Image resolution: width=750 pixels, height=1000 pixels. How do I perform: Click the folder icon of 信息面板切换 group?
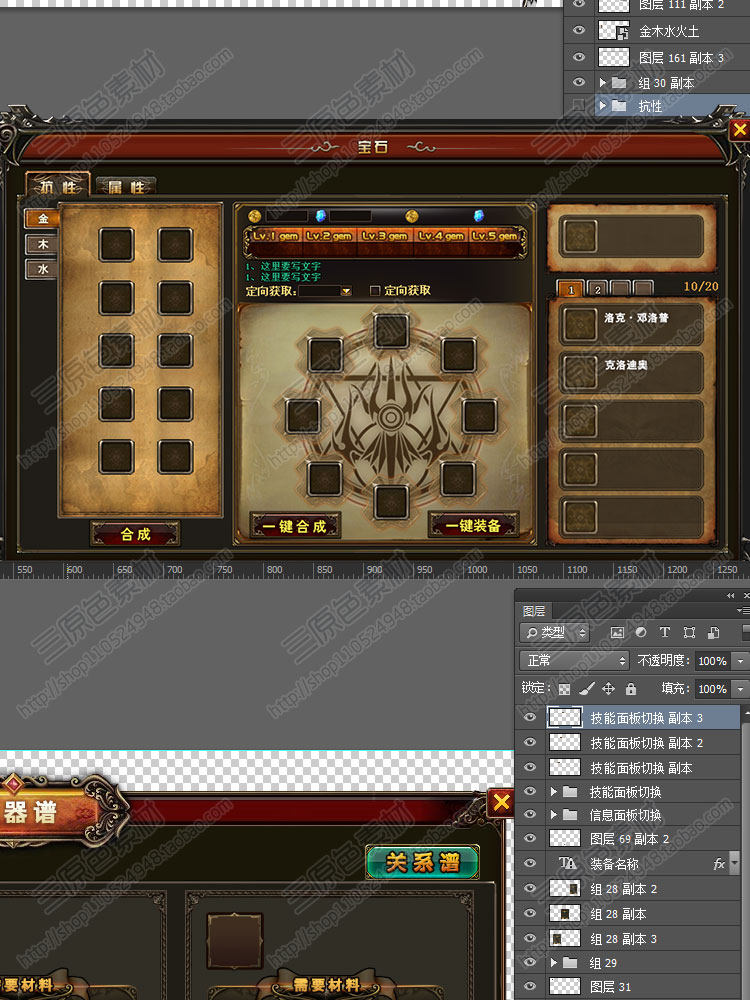coord(570,815)
